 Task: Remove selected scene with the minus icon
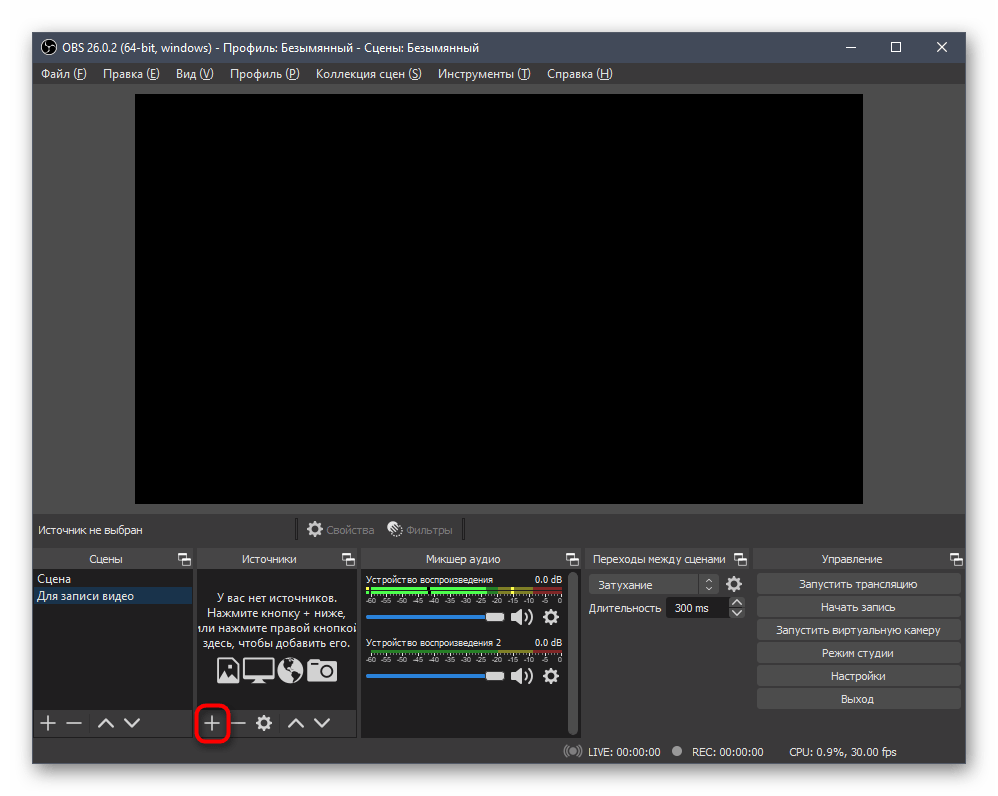click(x=74, y=723)
